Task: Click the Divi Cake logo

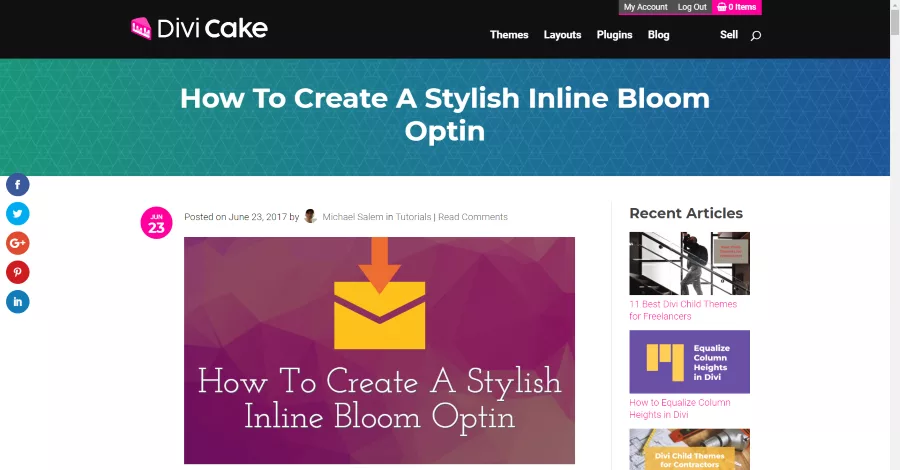Action: 199,28
